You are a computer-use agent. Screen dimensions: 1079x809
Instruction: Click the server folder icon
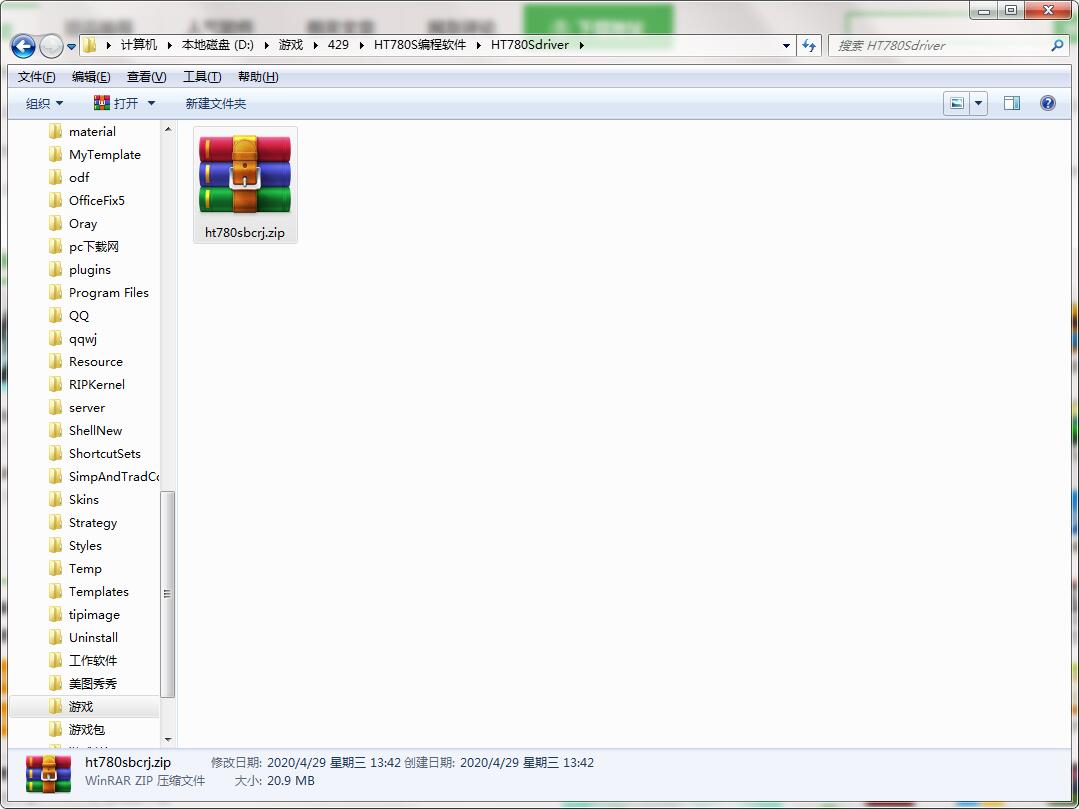tap(56, 407)
